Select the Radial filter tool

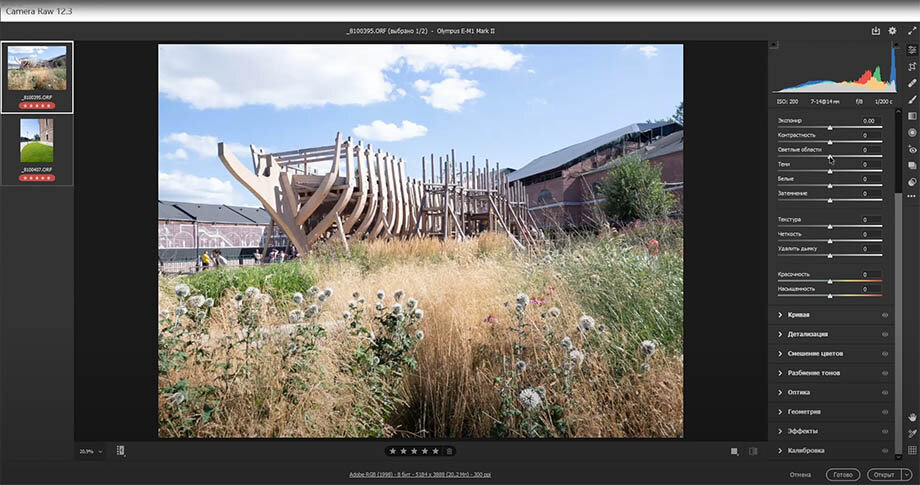pos(912,133)
